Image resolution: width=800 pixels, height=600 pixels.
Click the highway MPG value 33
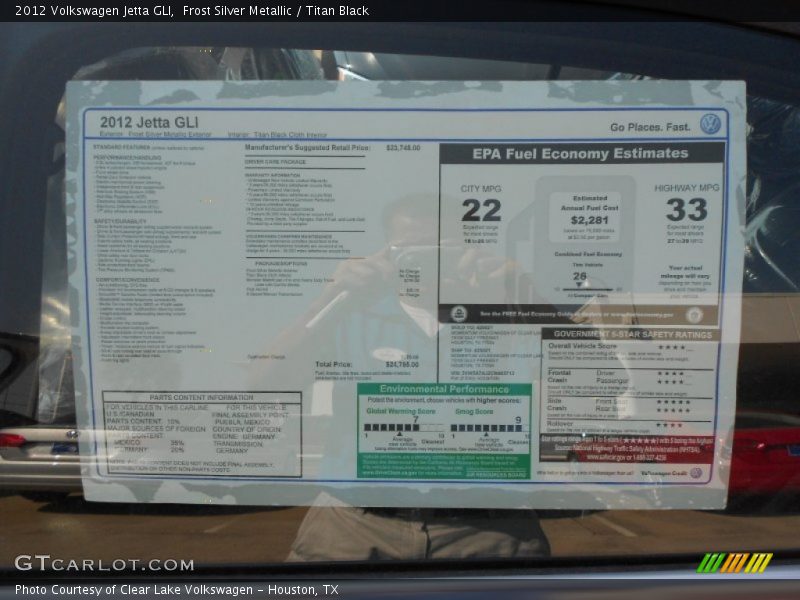click(686, 209)
